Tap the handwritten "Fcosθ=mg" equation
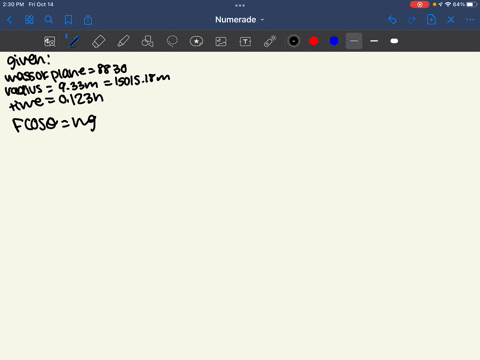The image size is (480, 360). [x=54, y=124]
